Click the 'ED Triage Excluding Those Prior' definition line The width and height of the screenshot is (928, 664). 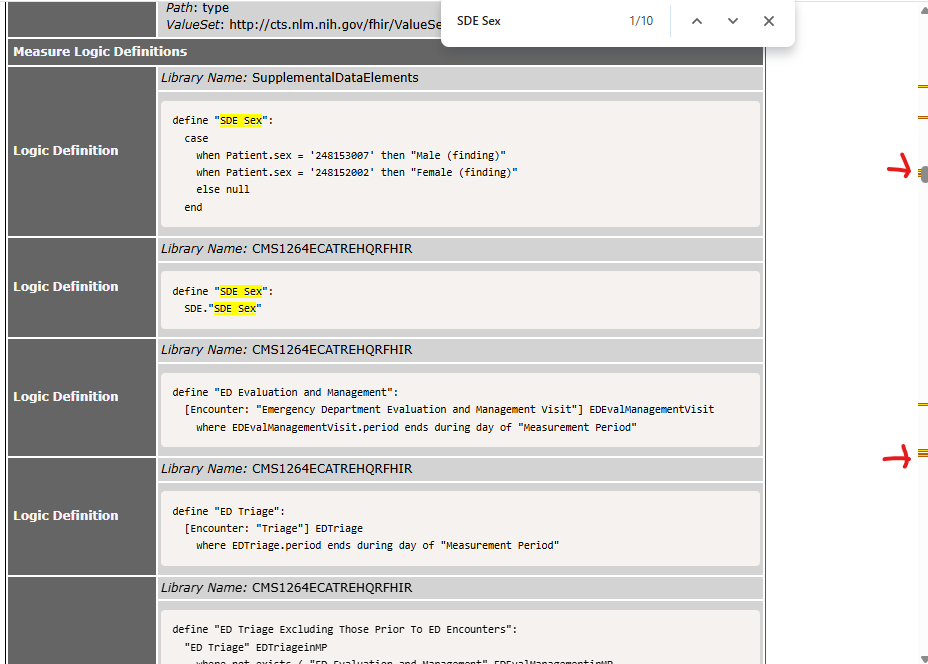(344, 629)
